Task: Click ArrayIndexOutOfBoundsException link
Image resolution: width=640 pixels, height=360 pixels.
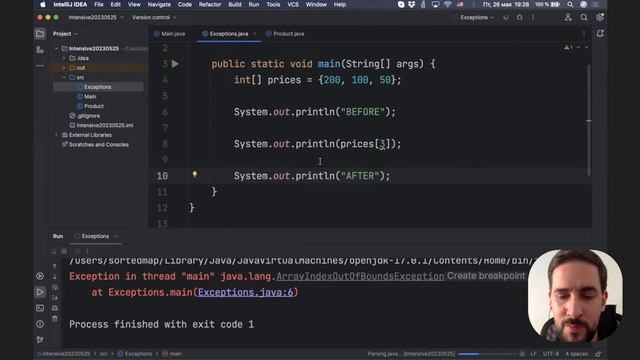Action: point(360,276)
